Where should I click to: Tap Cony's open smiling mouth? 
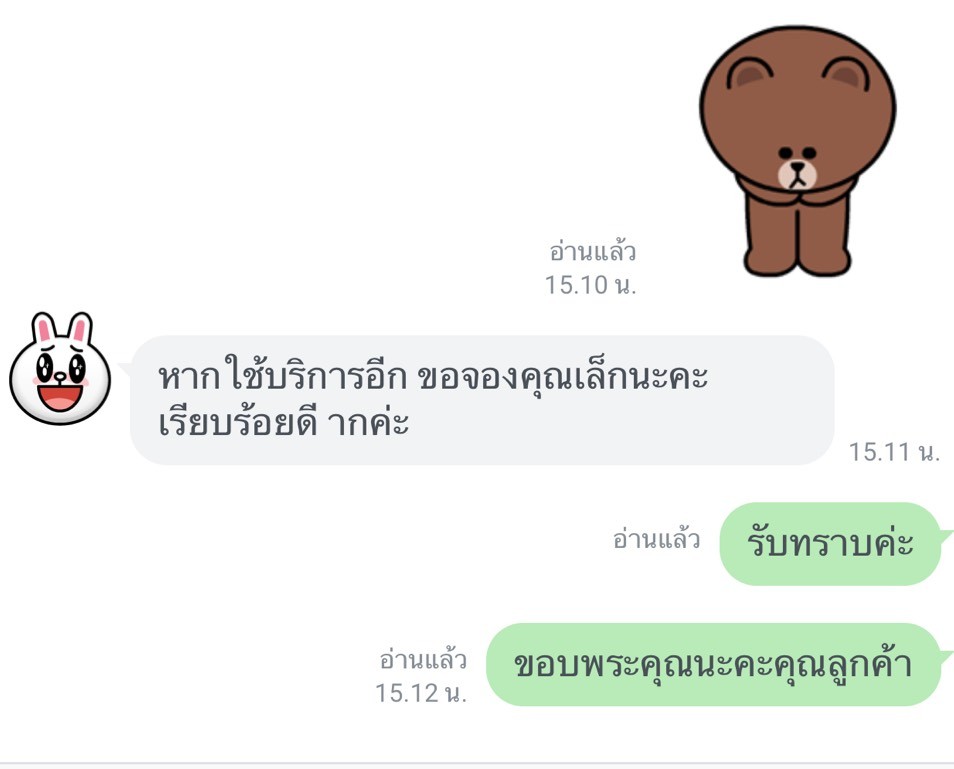(60, 397)
